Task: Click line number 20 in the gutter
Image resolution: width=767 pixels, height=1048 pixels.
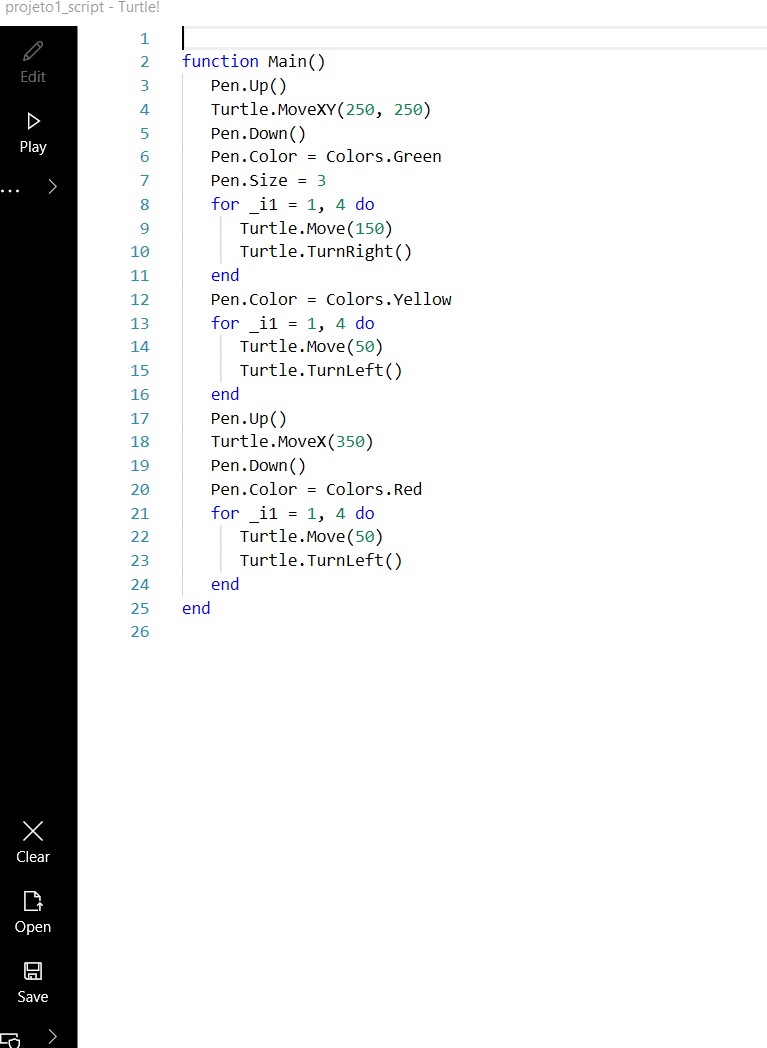Action: click(140, 489)
